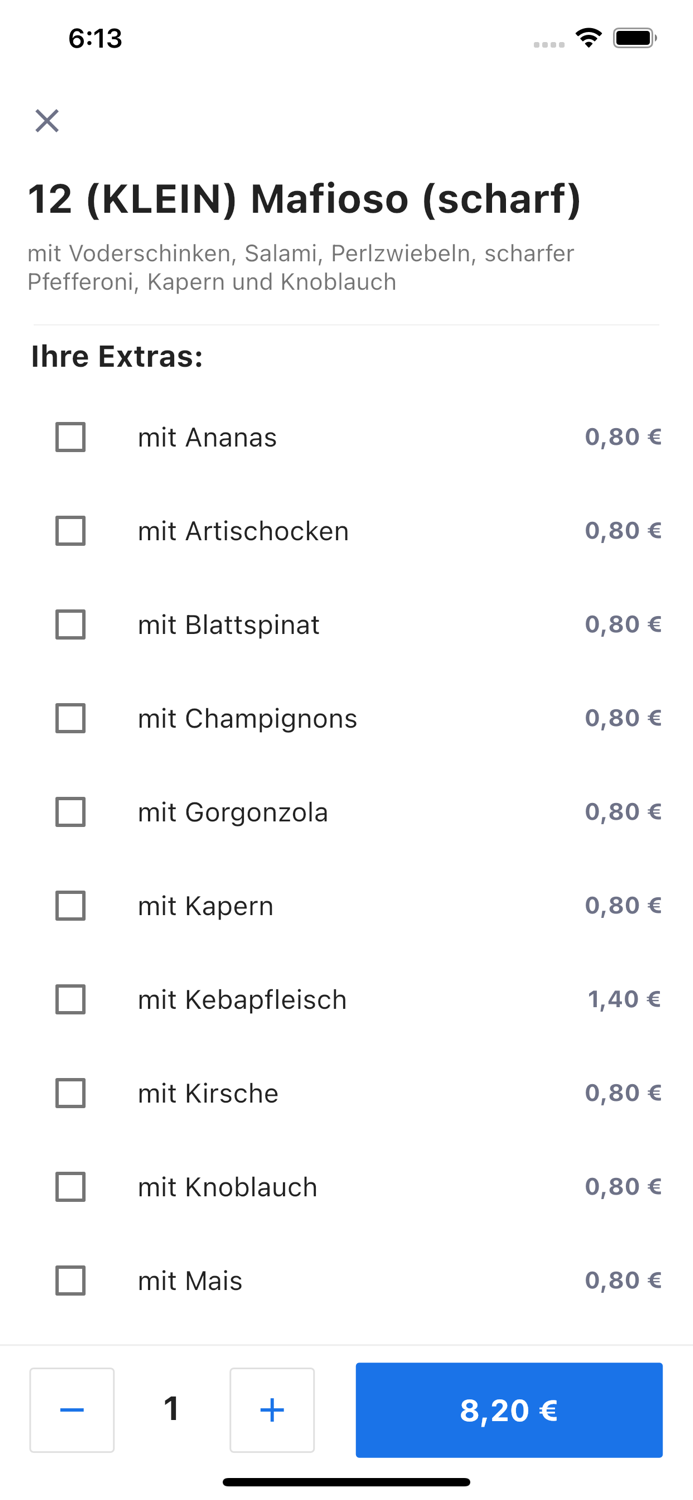Add pizza to cart via 8,20 € button
This screenshot has width=693, height=1500.
tap(509, 1410)
